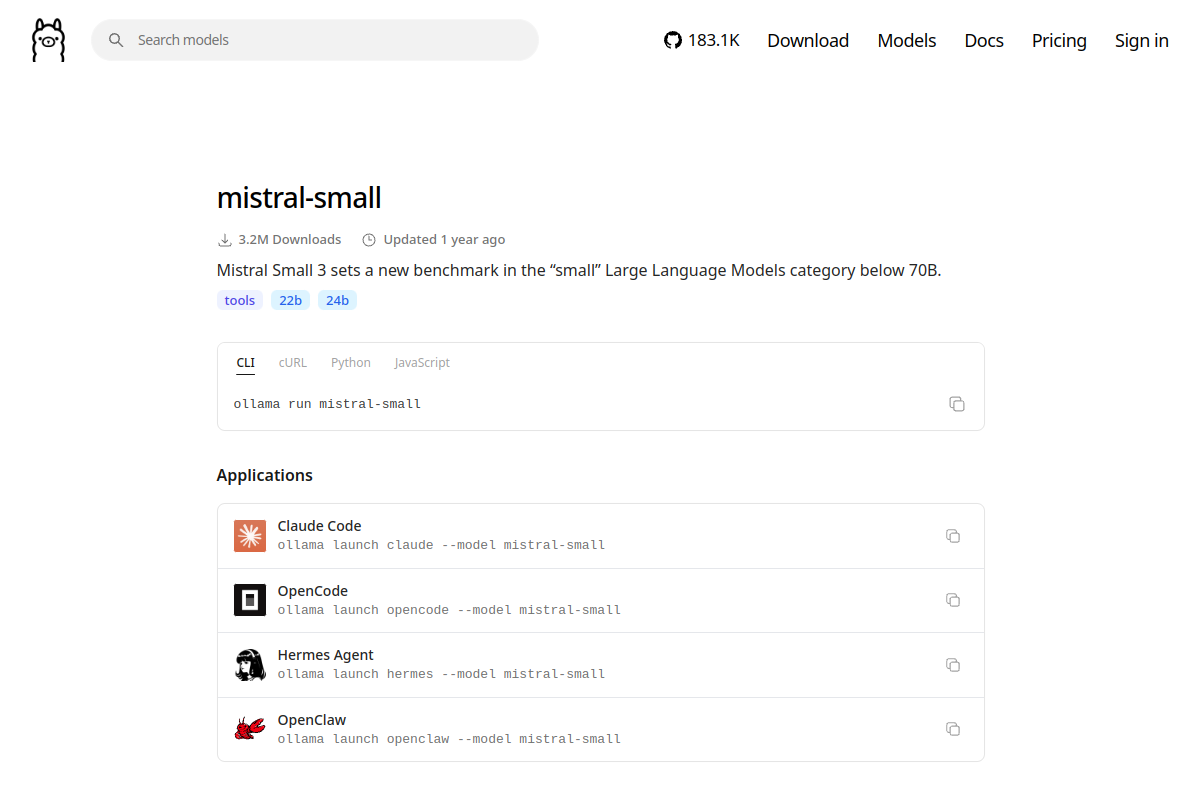Click 'ollama launch opencode --model mistral-small' text

coord(449,610)
